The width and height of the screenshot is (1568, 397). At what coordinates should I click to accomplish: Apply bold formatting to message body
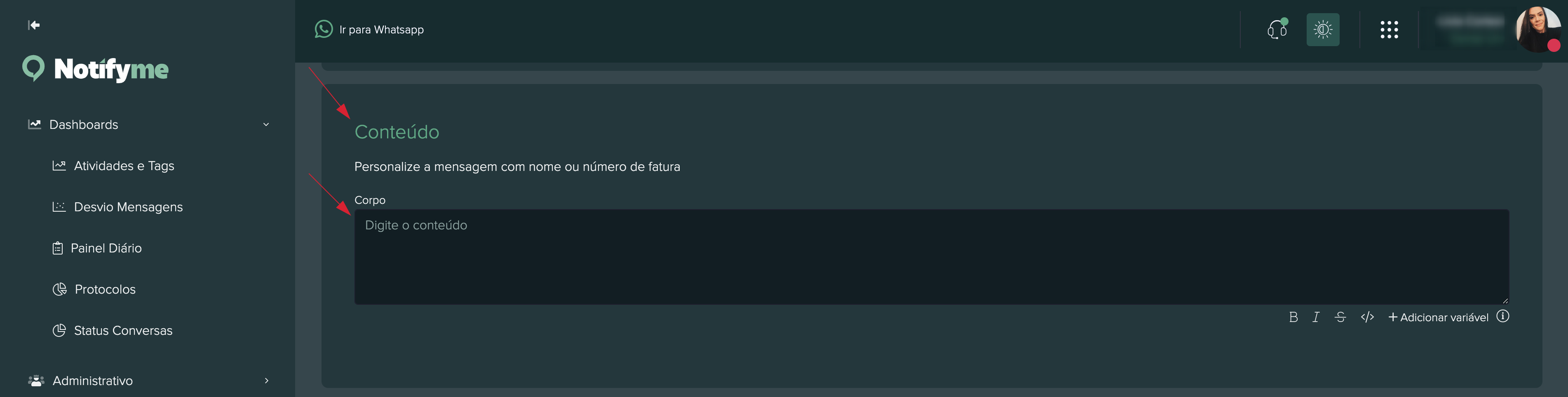[x=1293, y=318]
